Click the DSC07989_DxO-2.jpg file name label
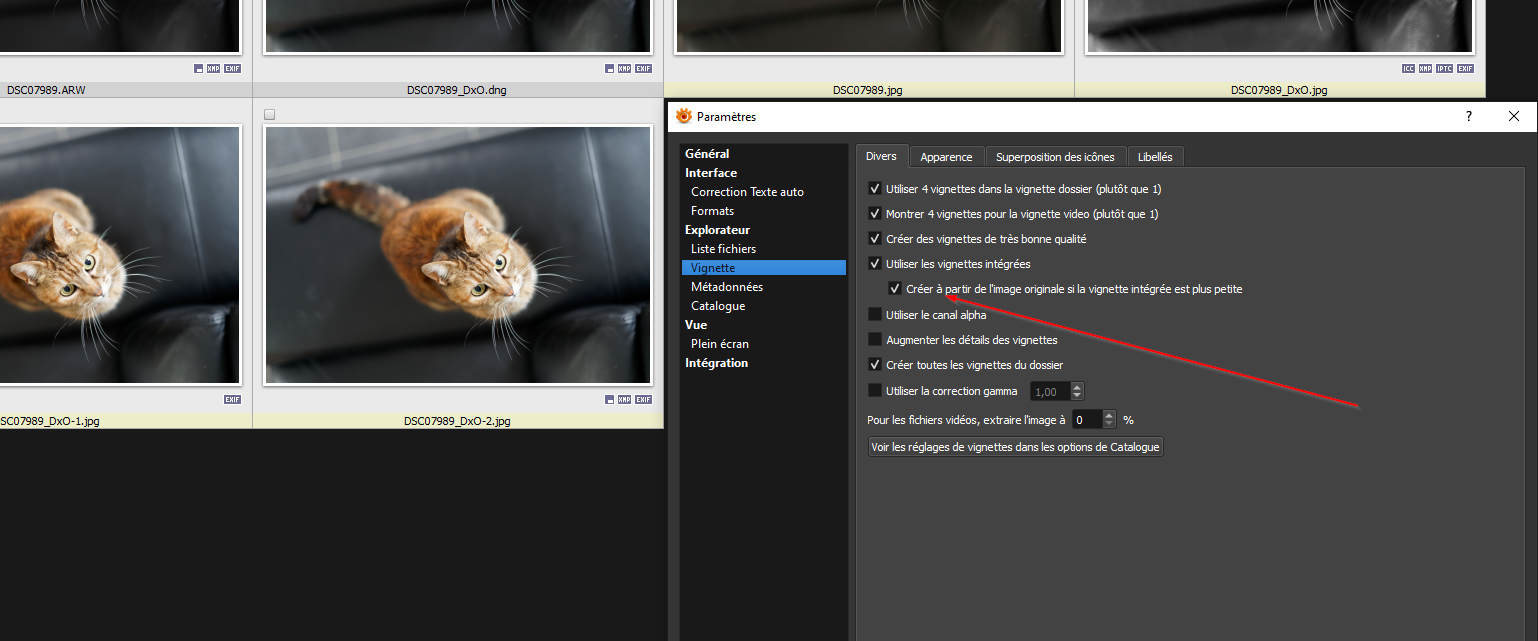Screen dimensions: 1538x641 pos(457,421)
